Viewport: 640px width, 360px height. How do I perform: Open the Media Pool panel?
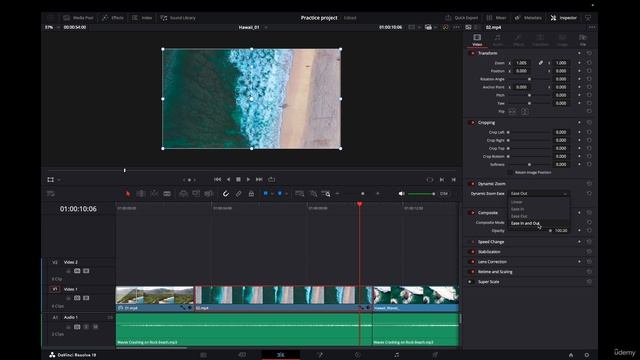coord(78,18)
